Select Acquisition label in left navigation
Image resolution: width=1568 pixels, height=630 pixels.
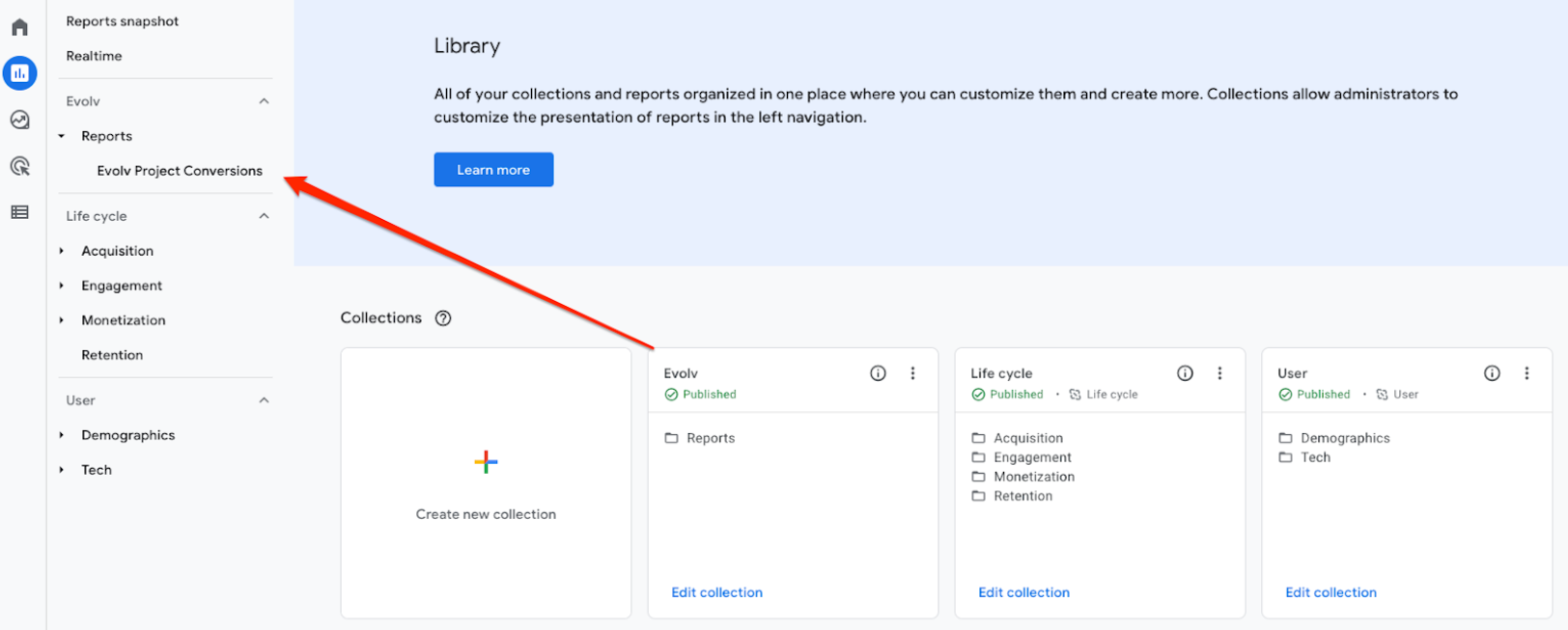coord(118,251)
